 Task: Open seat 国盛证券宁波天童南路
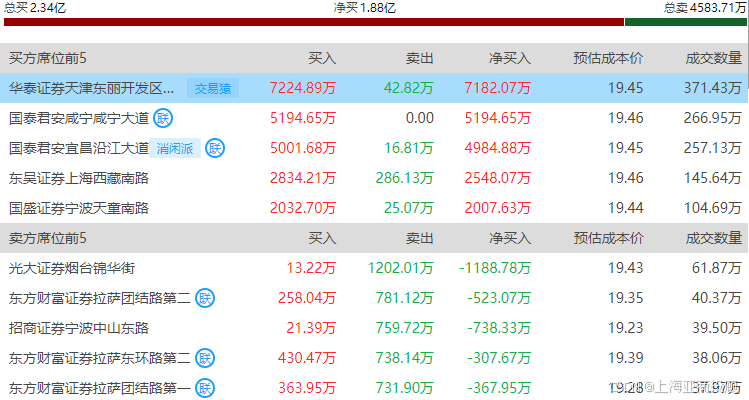point(79,208)
